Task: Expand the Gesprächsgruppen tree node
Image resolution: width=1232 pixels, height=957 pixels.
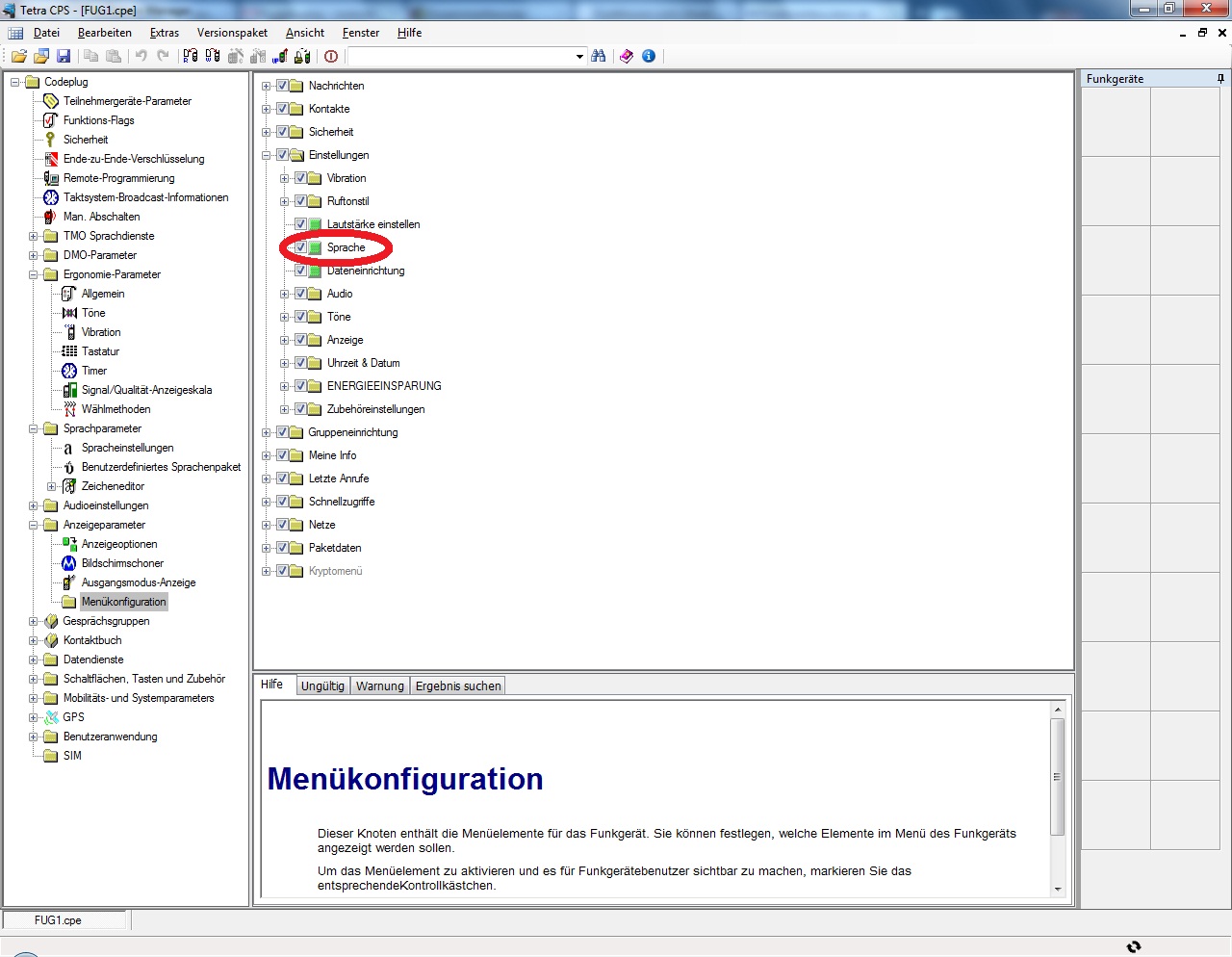Action: click(x=34, y=621)
